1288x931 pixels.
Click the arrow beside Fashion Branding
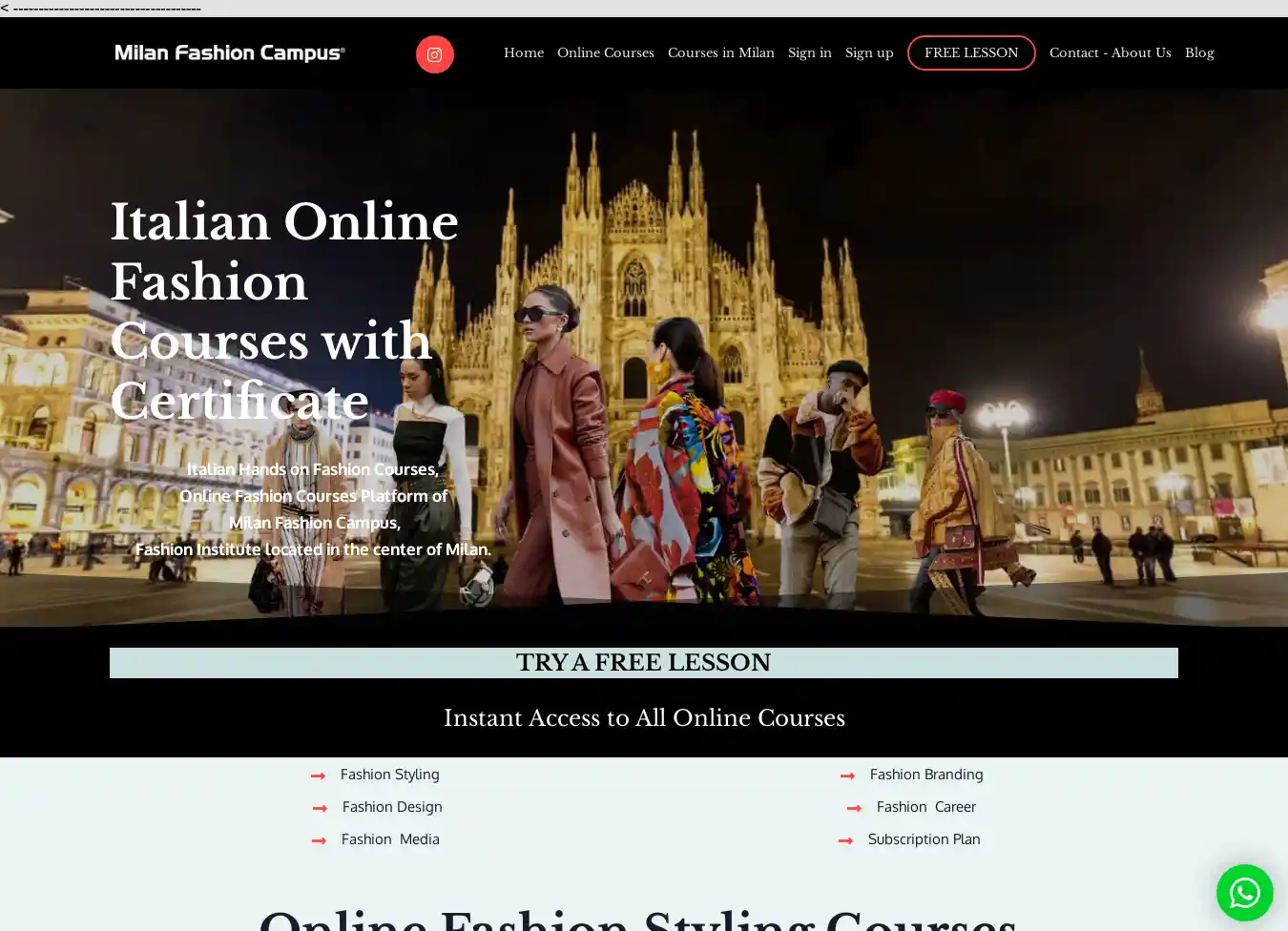click(x=847, y=776)
